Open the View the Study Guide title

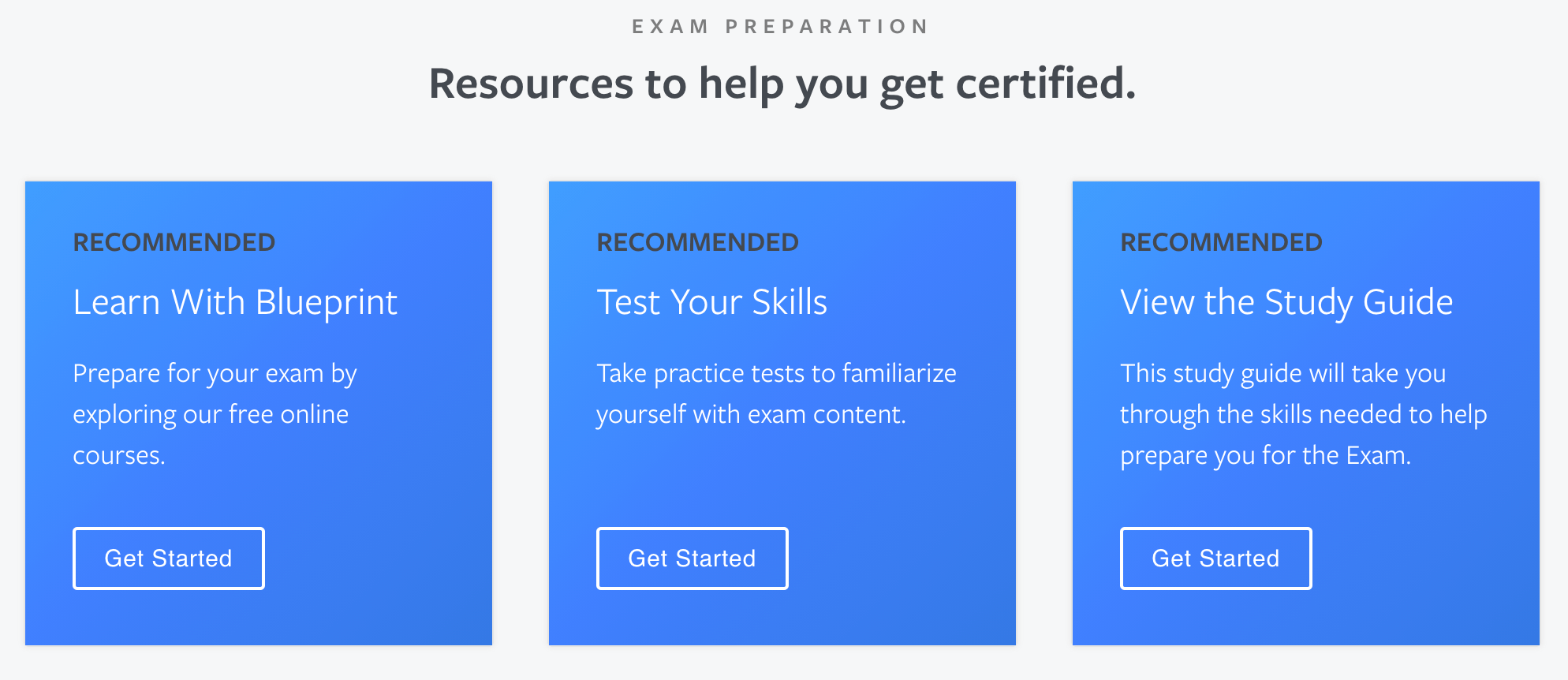click(1286, 302)
